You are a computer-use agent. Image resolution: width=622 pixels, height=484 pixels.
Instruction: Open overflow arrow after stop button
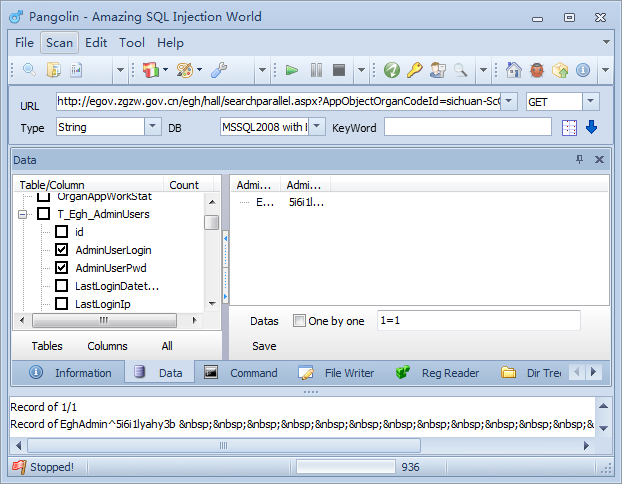point(361,70)
